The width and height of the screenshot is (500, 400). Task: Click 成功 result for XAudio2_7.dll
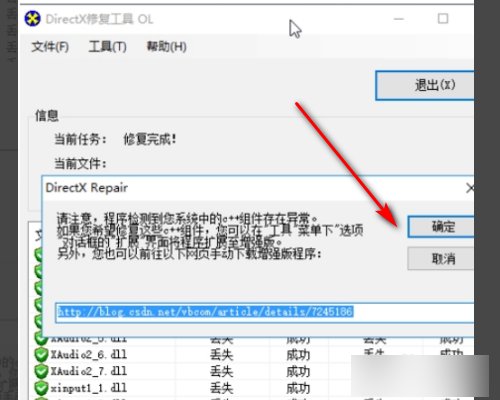298,371
